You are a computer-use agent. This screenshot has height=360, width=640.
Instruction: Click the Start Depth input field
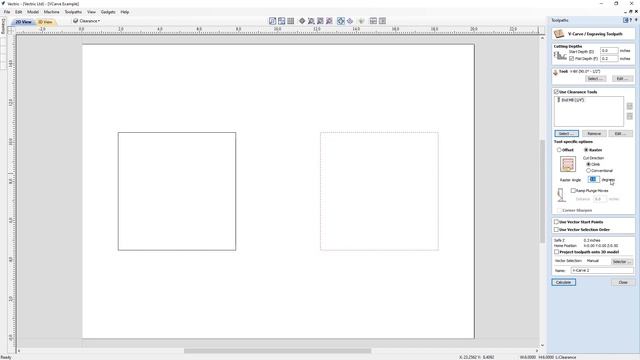point(609,51)
